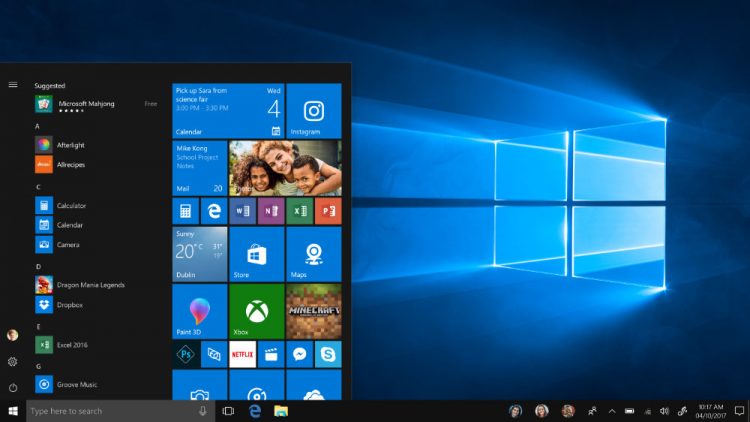Activate the Cortana microphone icon
This screenshot has width=750, height=422.
[203, 411]
